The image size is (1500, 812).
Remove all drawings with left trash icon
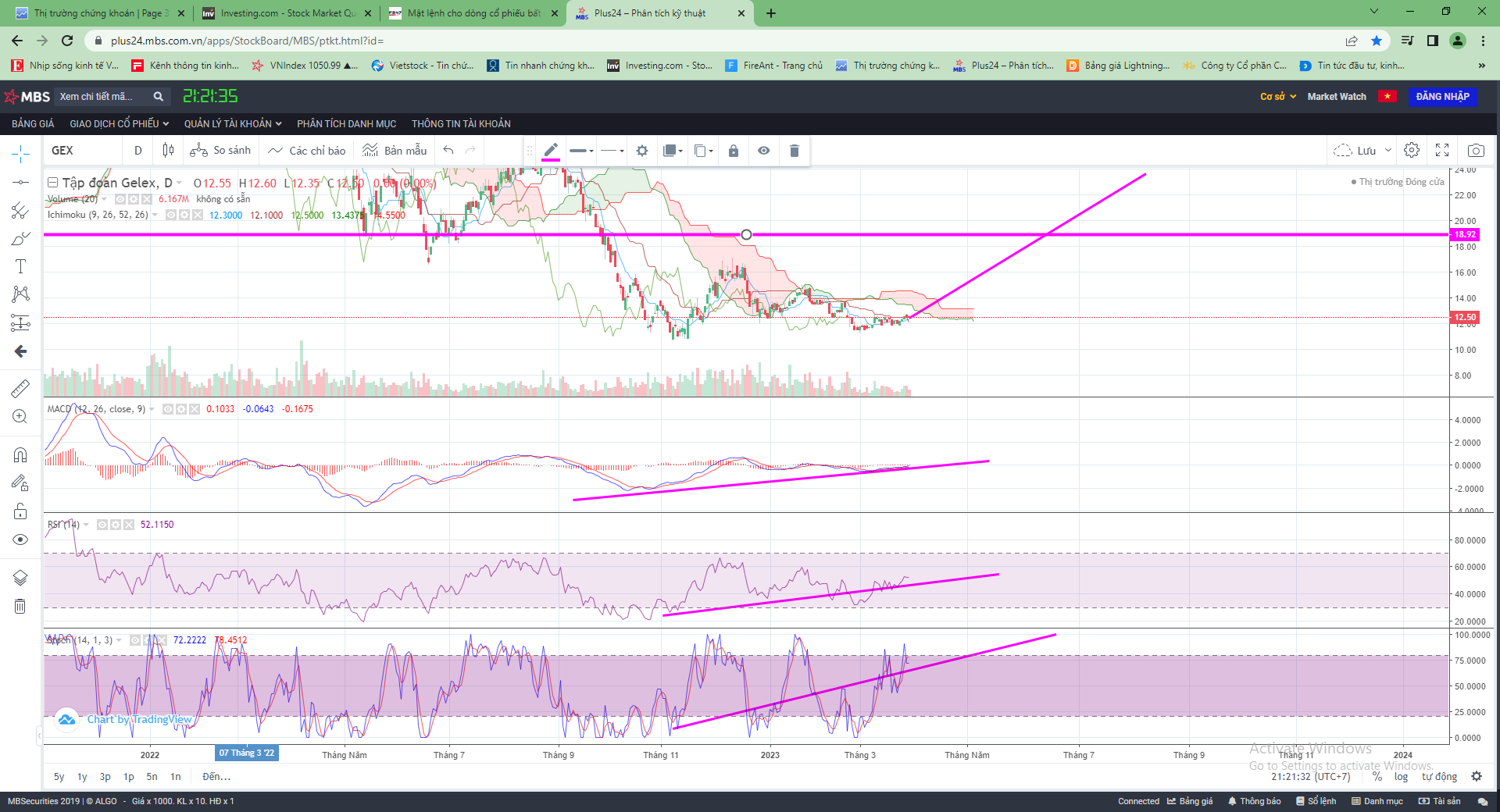point(20,607)
